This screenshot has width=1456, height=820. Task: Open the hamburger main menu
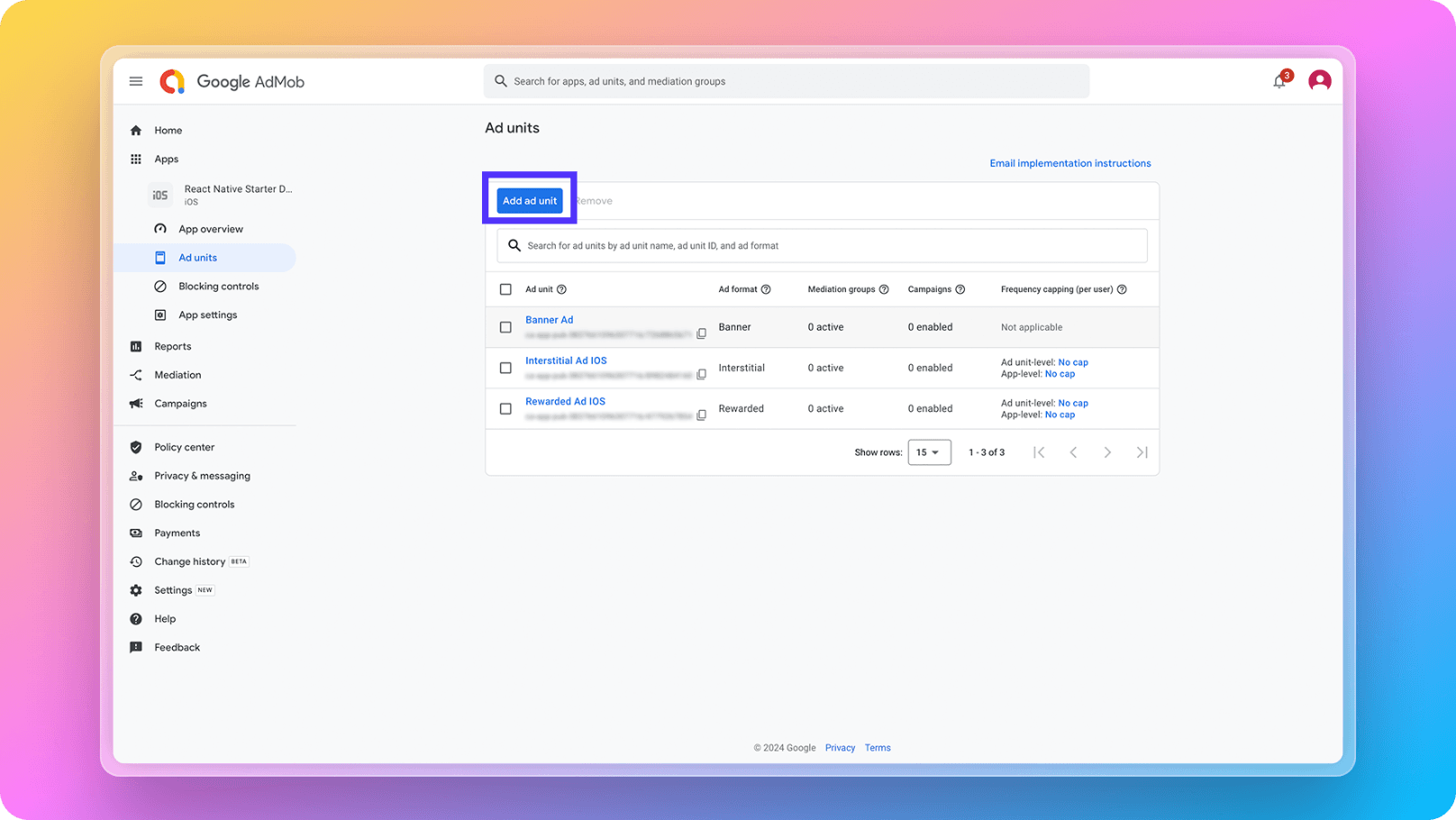tap(136, 81)
